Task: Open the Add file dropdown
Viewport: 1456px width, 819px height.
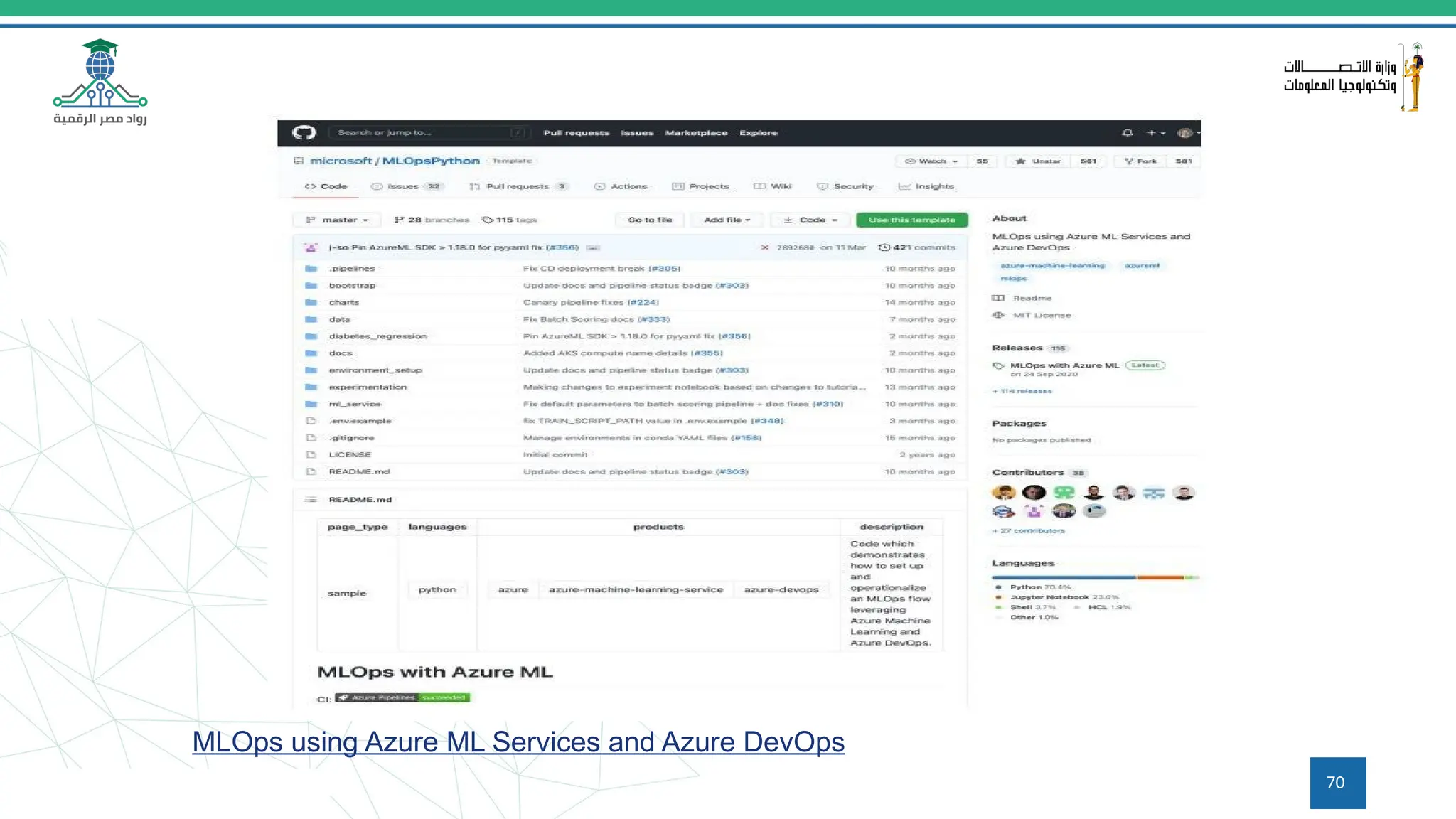Action: [x=727, y=220]
